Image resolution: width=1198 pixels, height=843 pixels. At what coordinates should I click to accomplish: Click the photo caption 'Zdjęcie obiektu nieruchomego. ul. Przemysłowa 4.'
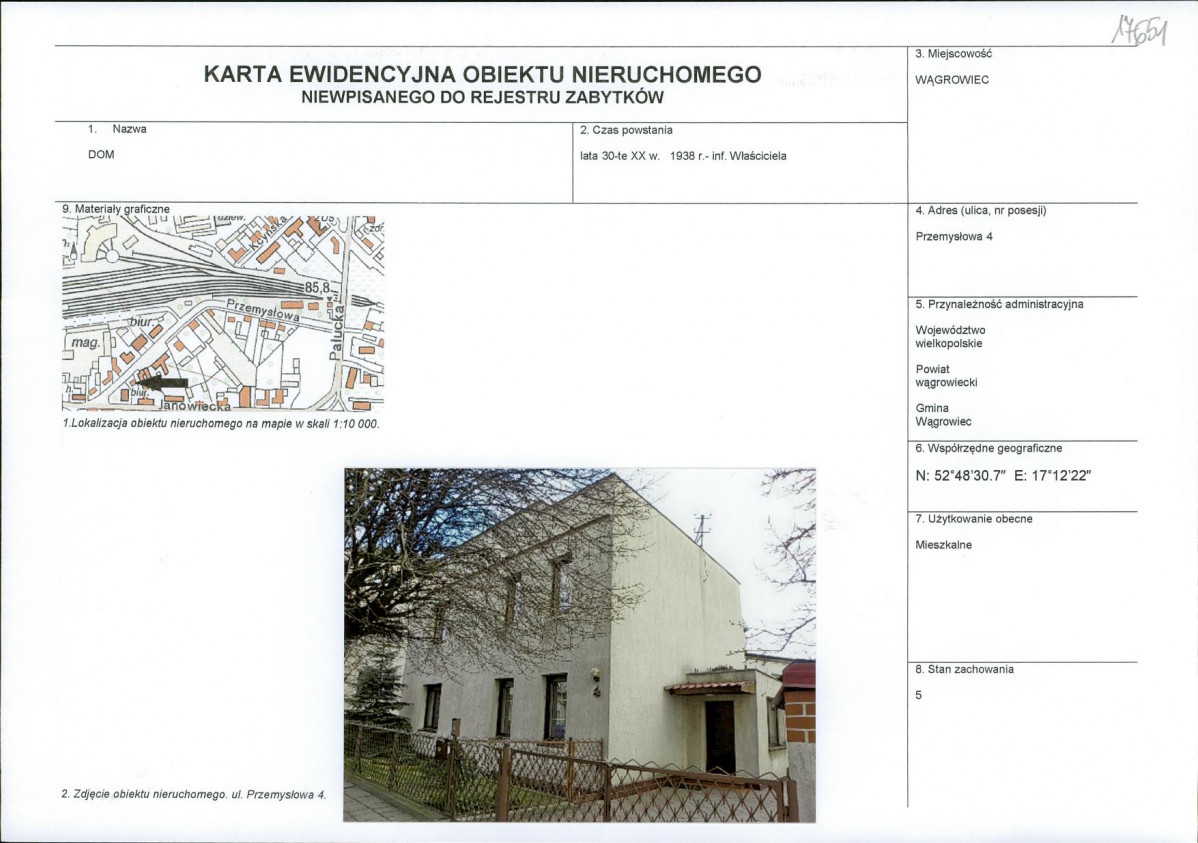(x=199, y=795)
